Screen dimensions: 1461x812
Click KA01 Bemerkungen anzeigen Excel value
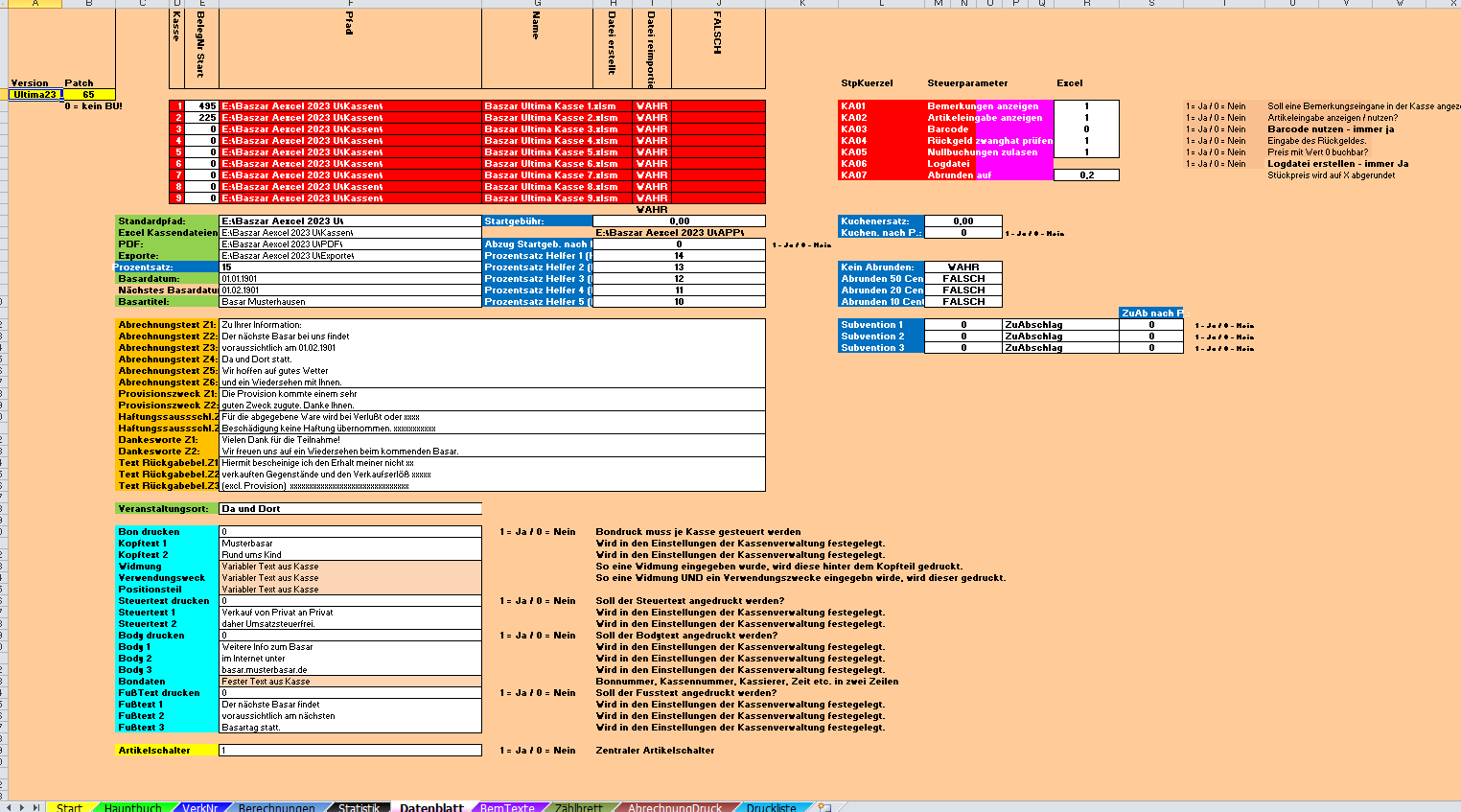[x=1086, y=106]
